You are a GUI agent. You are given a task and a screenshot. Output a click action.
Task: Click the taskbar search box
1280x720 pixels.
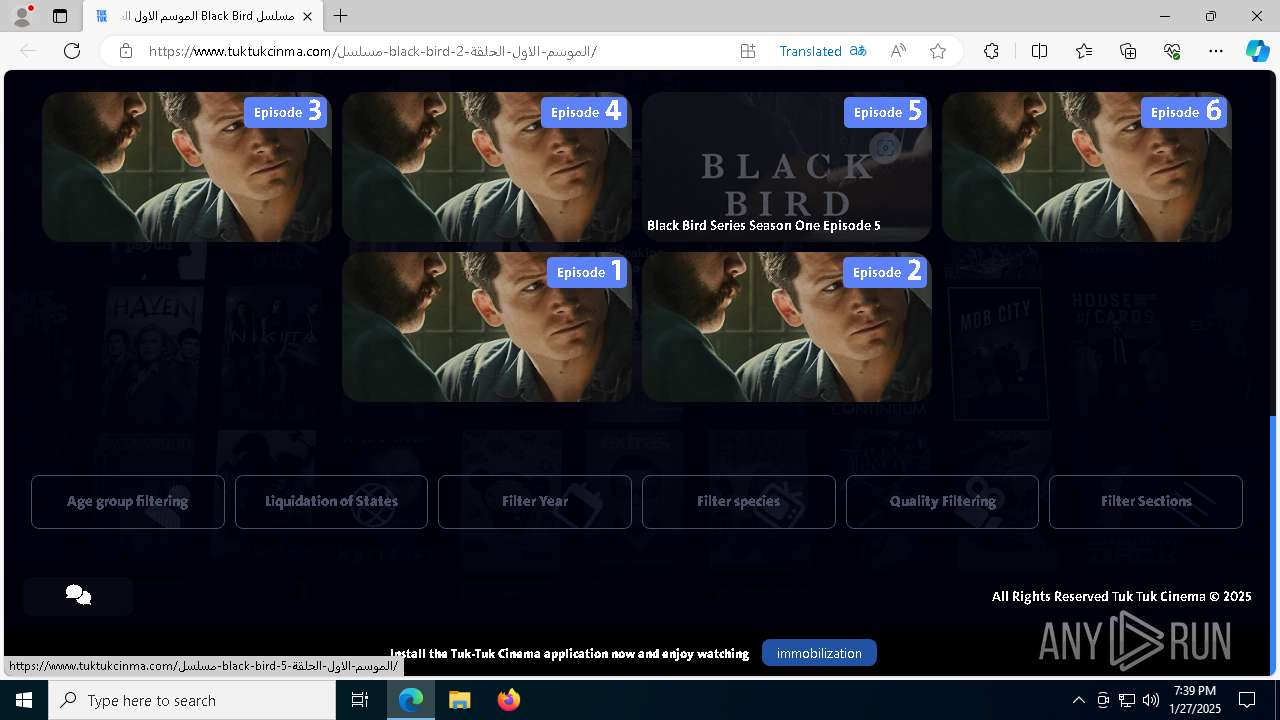pyautogui.click(x=192, y=700)
